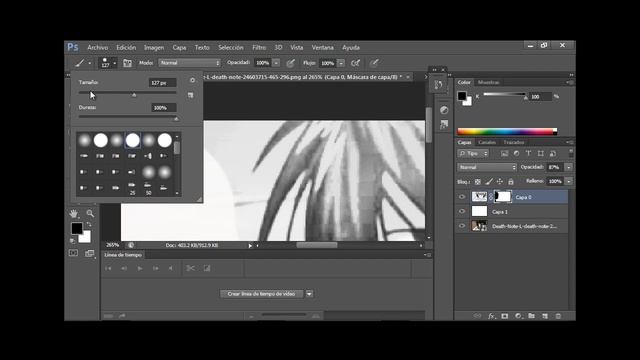Viewport: 640px width, 360px height.
Task: Open the Edición menu
Action: pos(126,47)
